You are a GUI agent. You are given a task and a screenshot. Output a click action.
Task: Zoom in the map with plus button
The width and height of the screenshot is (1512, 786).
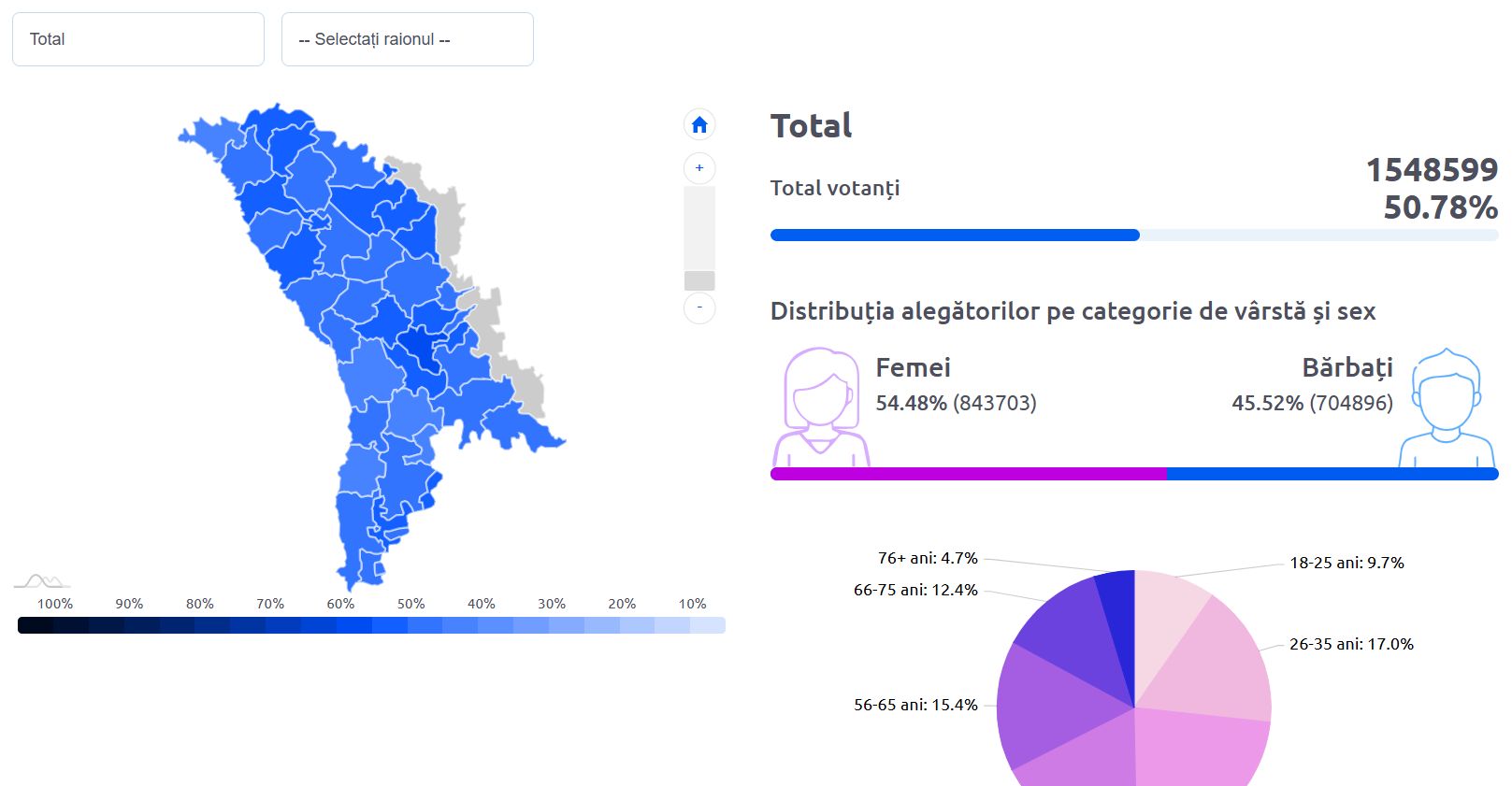699,168
